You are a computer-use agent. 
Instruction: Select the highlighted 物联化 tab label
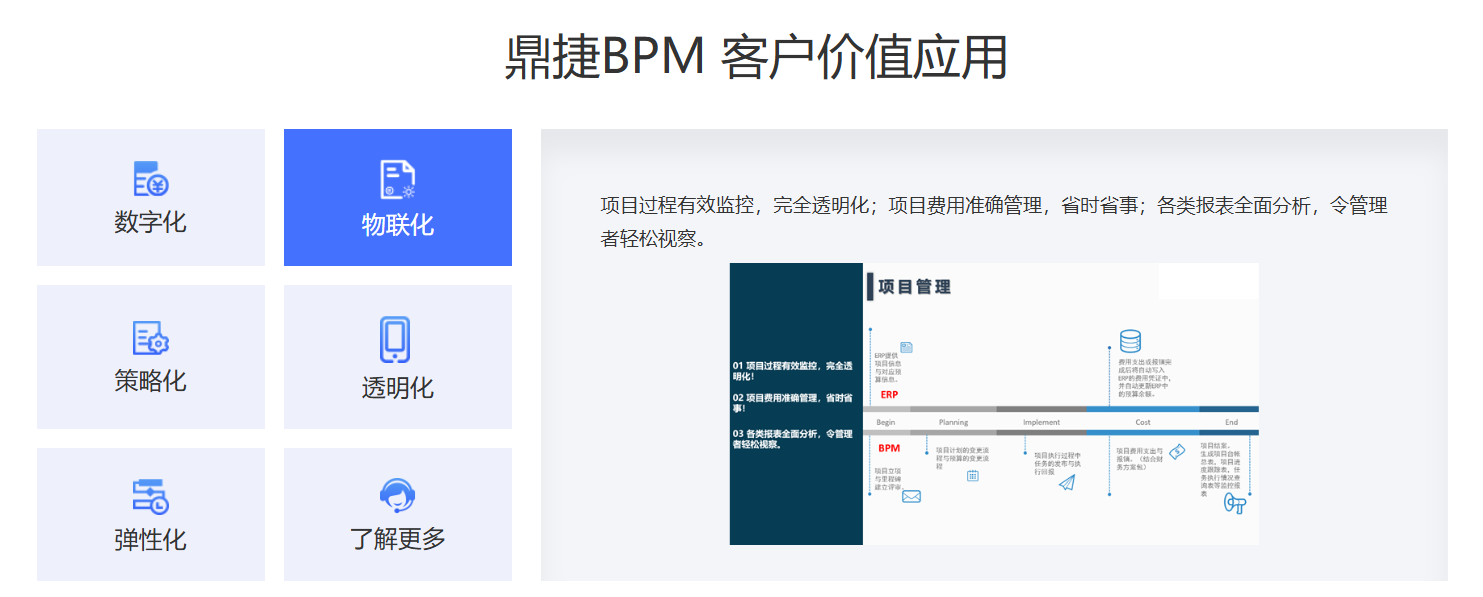point(397,225)
